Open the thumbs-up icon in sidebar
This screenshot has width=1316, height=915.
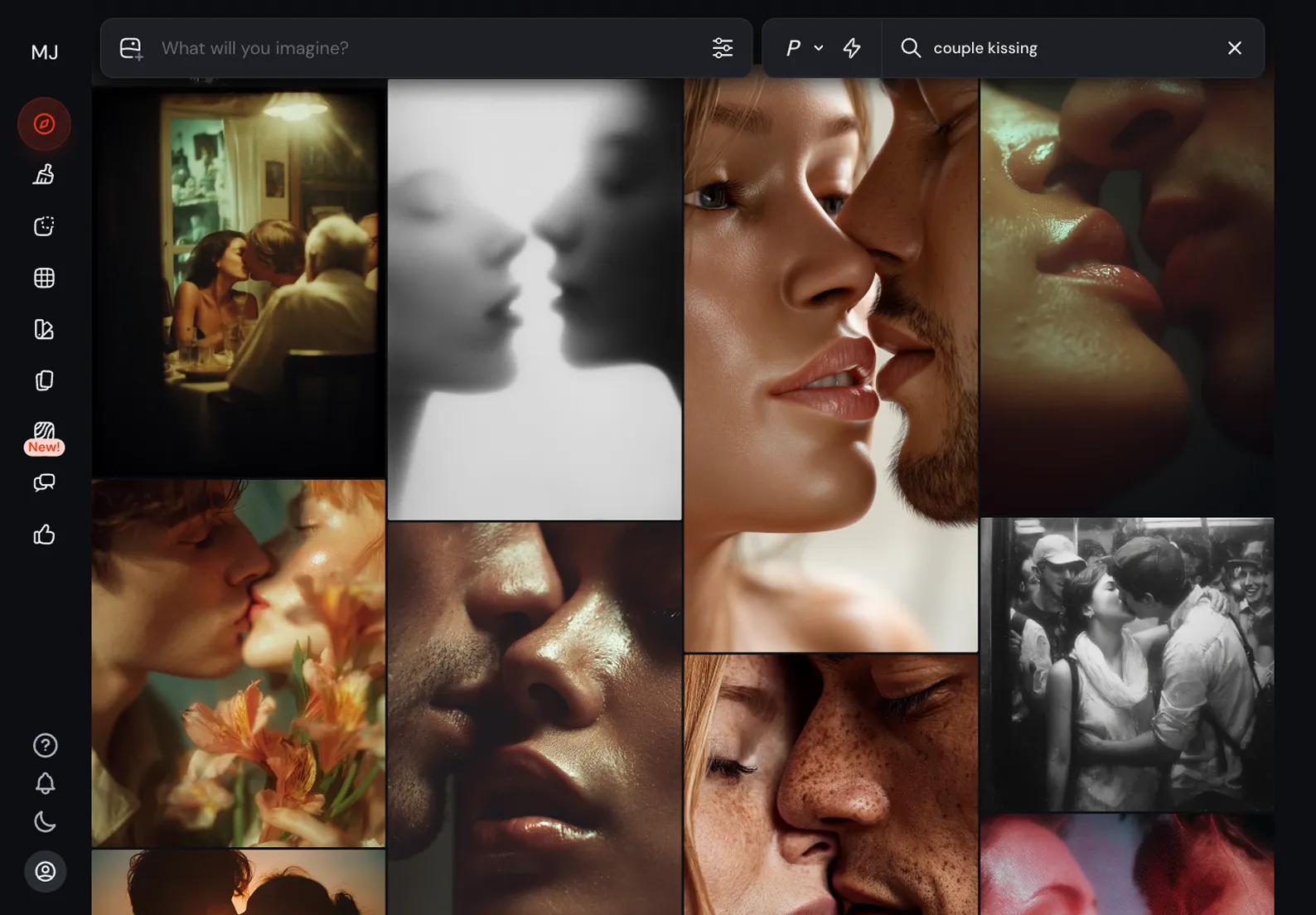coord(45,535)
